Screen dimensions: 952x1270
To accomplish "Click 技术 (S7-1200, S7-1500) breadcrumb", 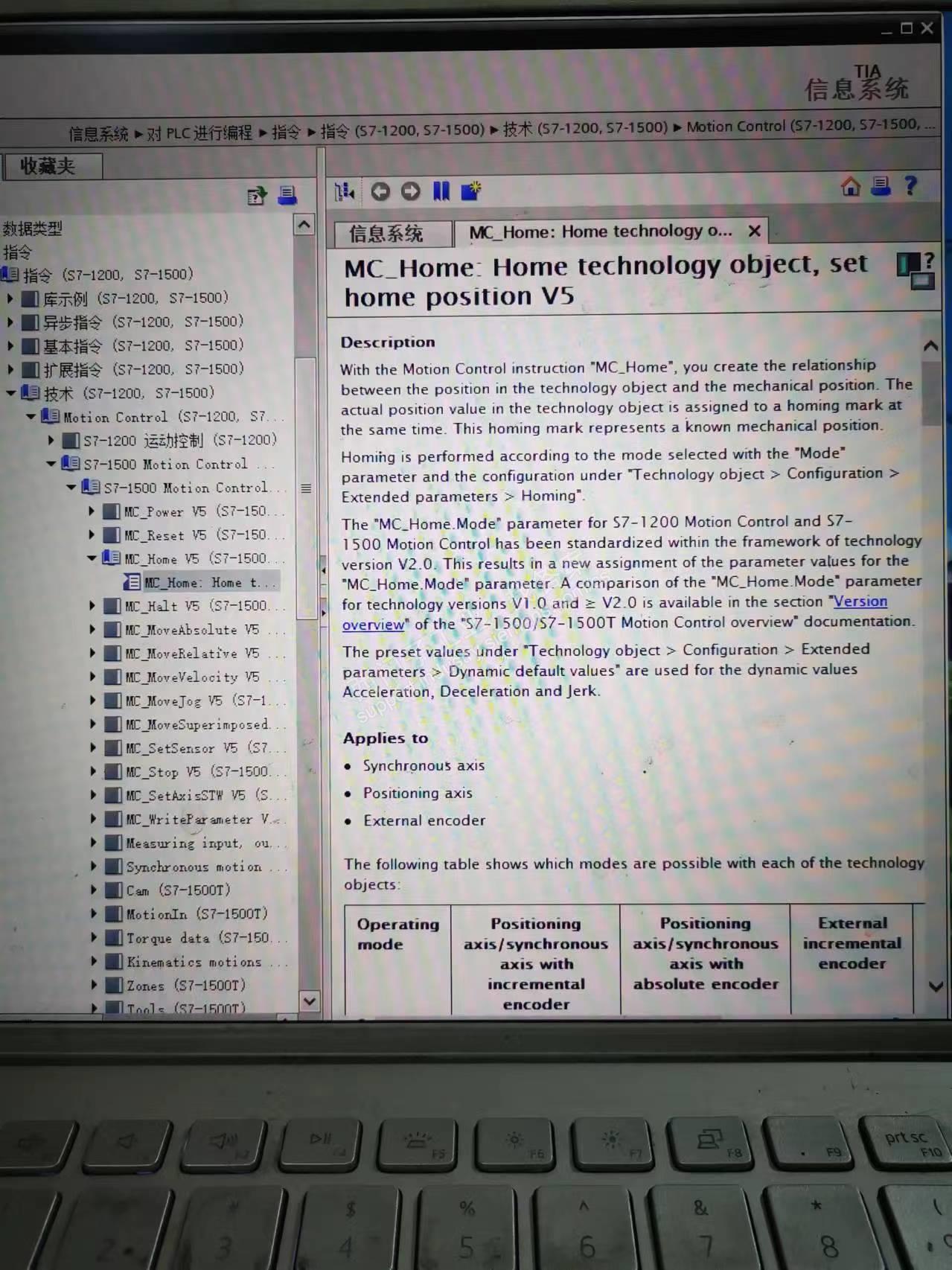I will [x=586, y=128].
